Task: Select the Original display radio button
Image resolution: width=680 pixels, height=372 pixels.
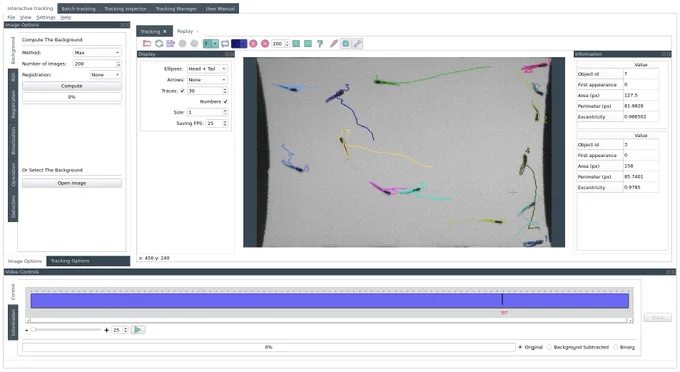Action: point(520,347)
